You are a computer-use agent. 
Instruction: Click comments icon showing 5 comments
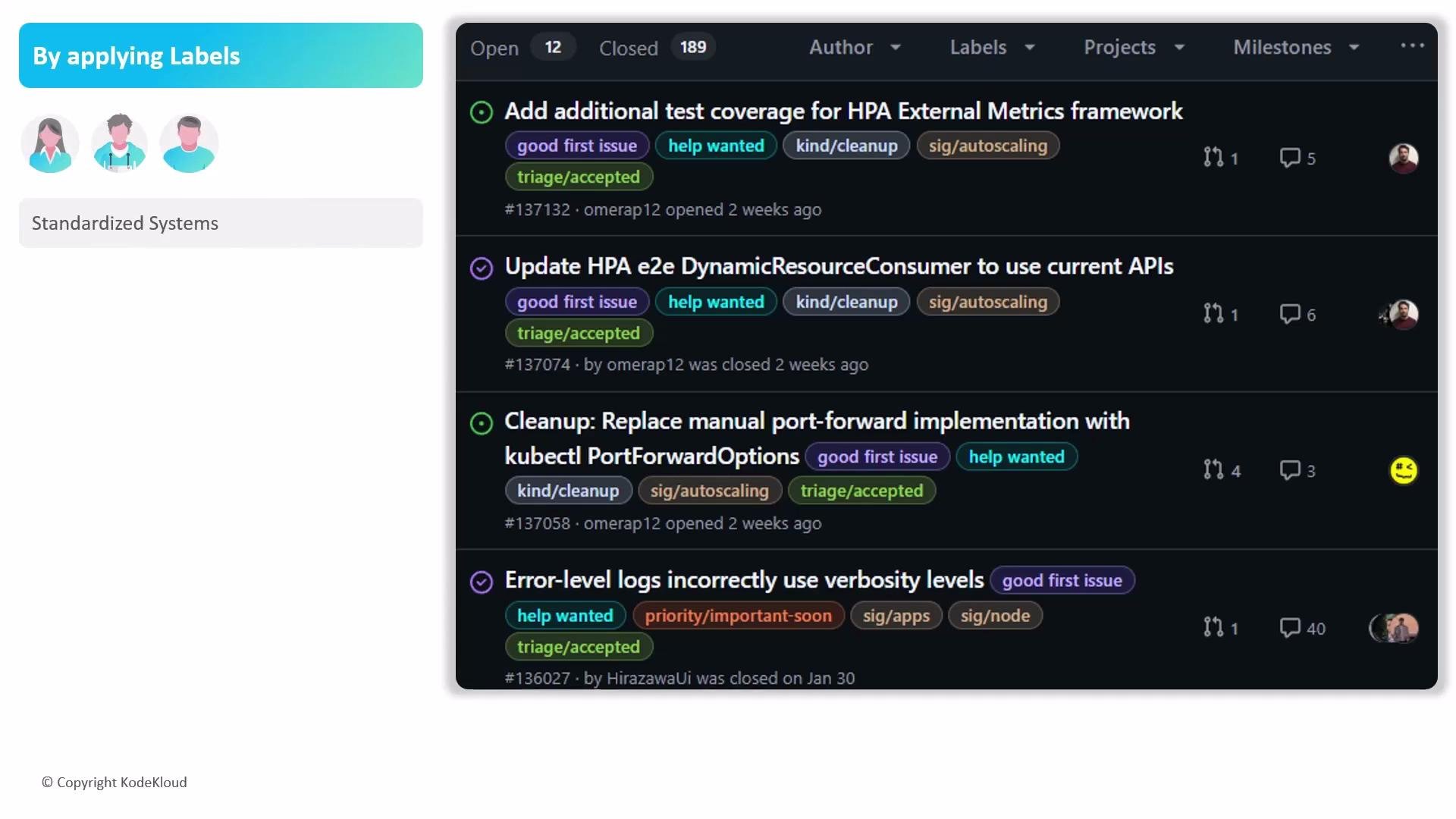point(1290,157)
